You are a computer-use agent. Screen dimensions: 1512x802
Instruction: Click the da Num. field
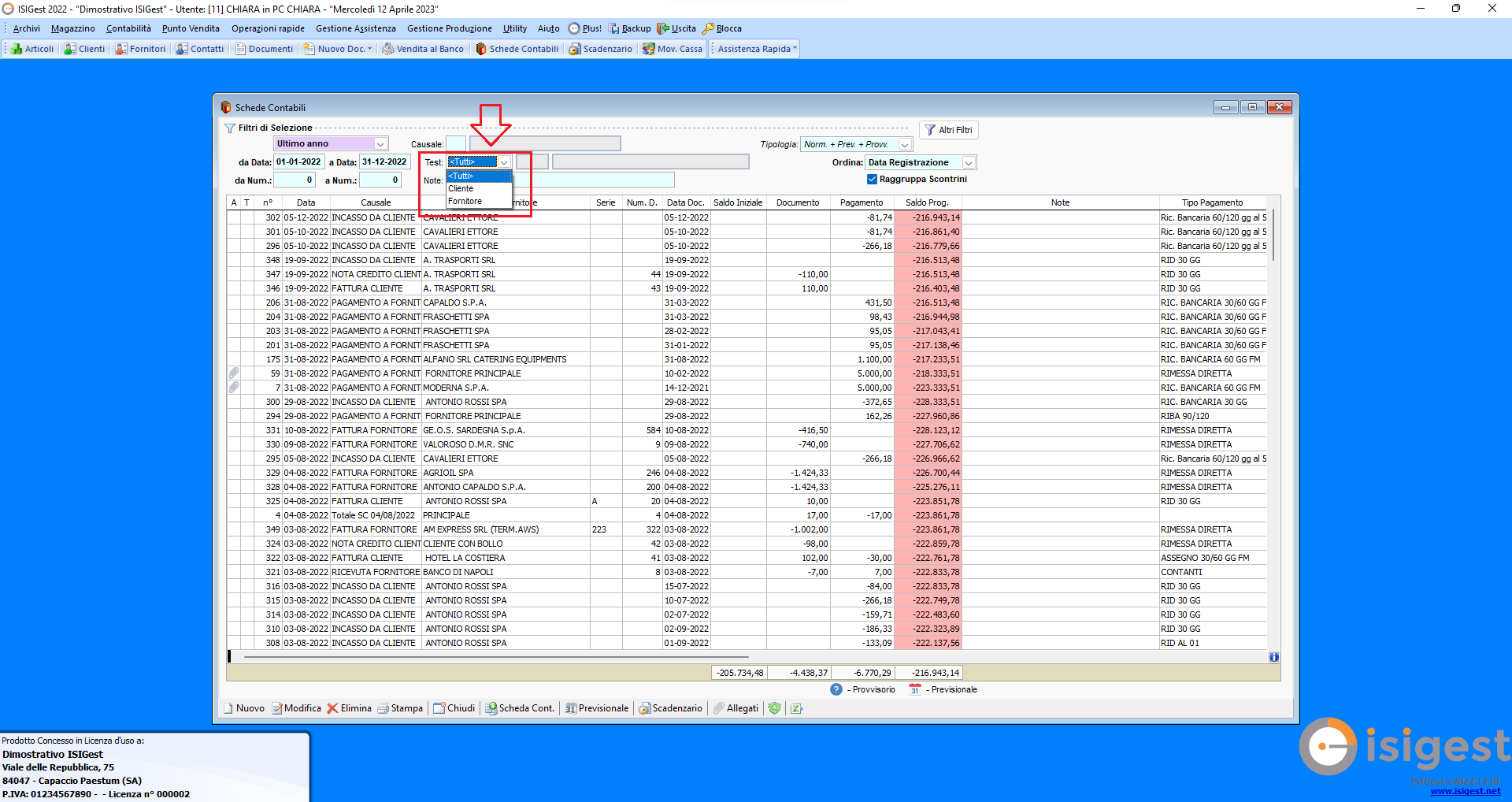[x=295, y=180]
